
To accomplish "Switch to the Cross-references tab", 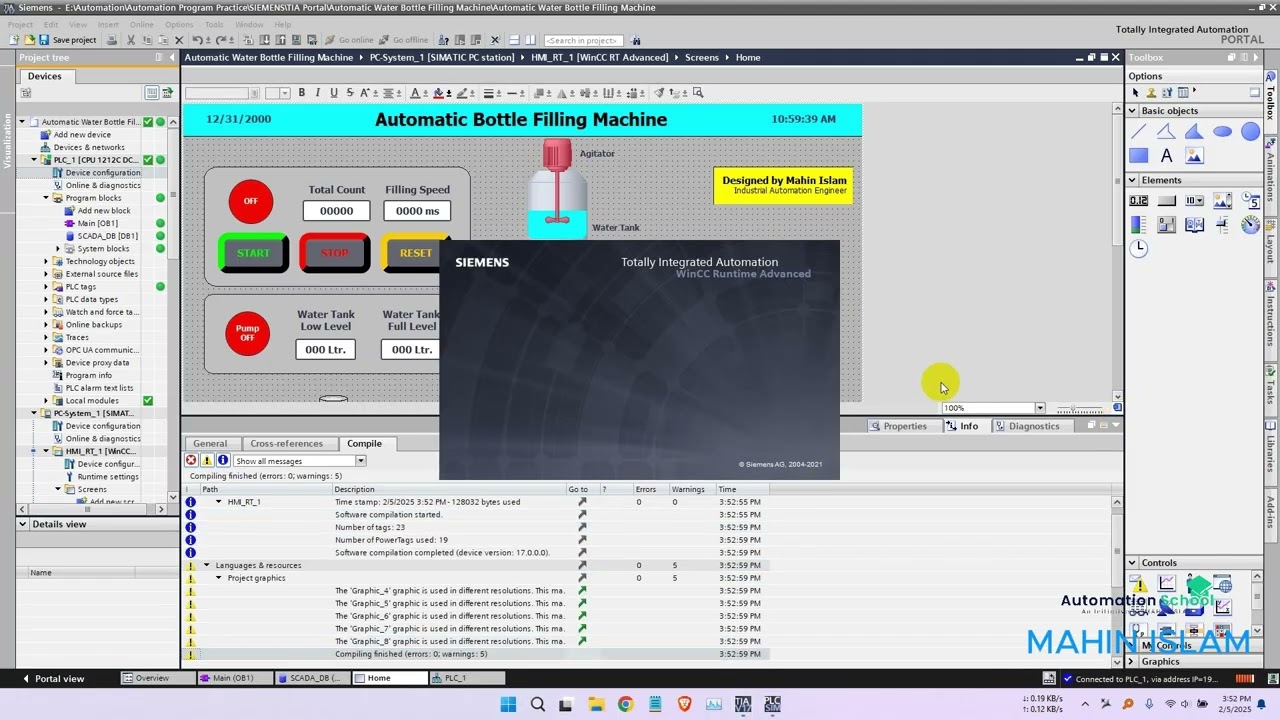I will 286,443.
